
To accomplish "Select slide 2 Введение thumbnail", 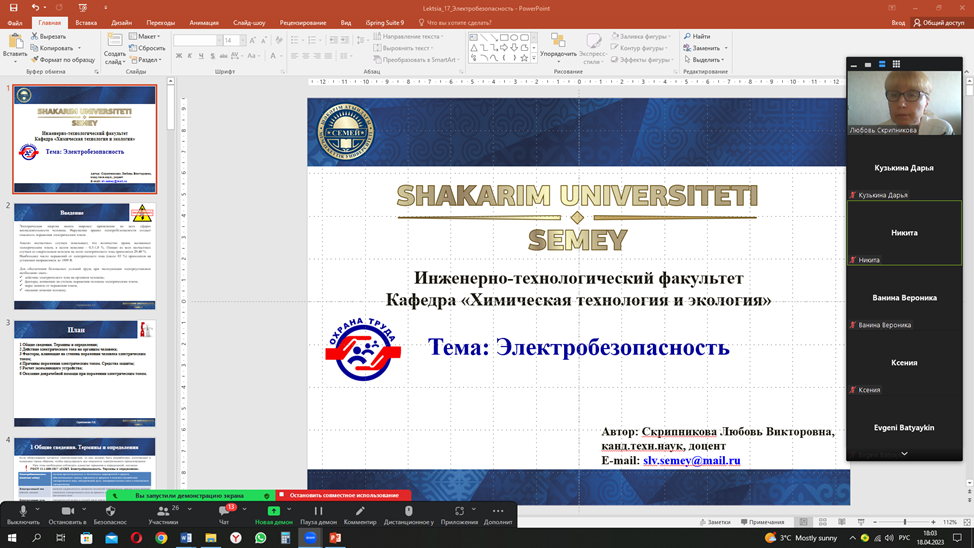I will click(x=85, y=256).
